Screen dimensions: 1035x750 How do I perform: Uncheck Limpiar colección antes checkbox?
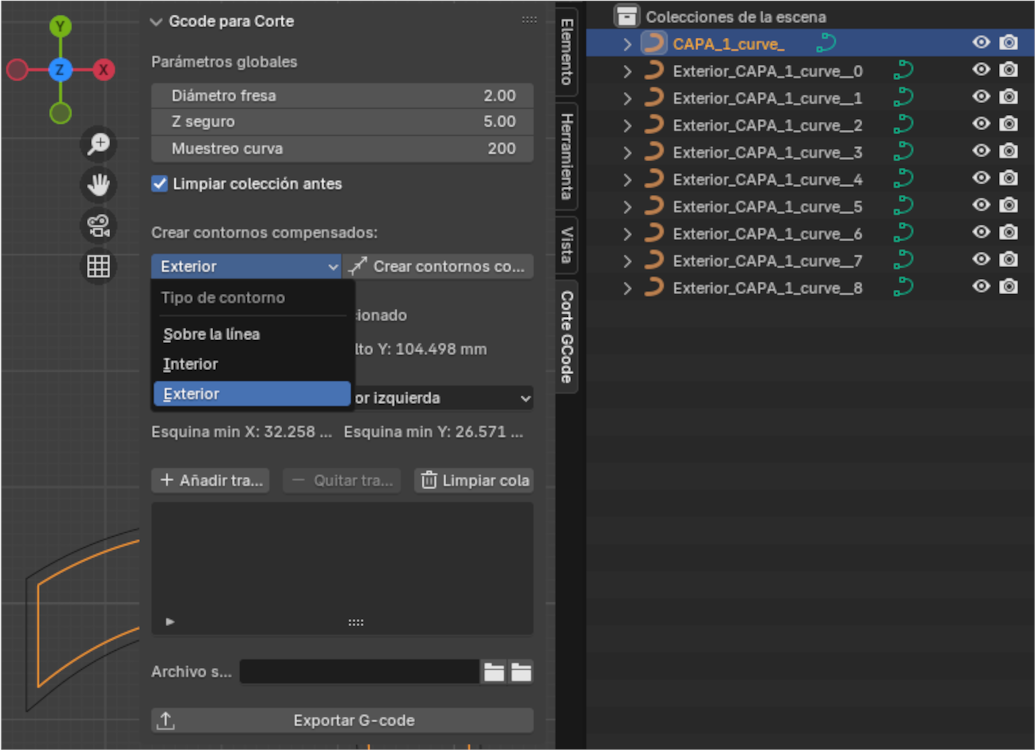tap(159, 184)
